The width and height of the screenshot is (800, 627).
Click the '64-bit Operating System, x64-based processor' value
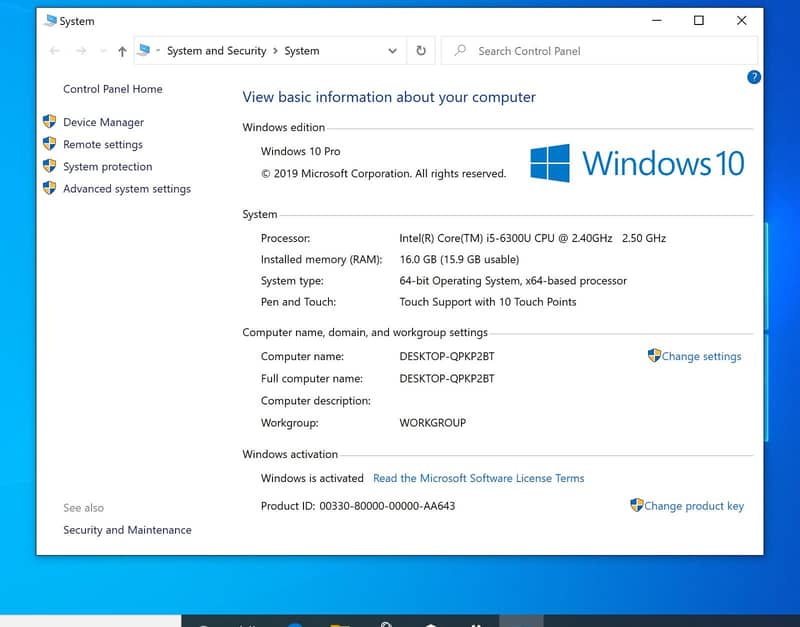pos(513,281)
